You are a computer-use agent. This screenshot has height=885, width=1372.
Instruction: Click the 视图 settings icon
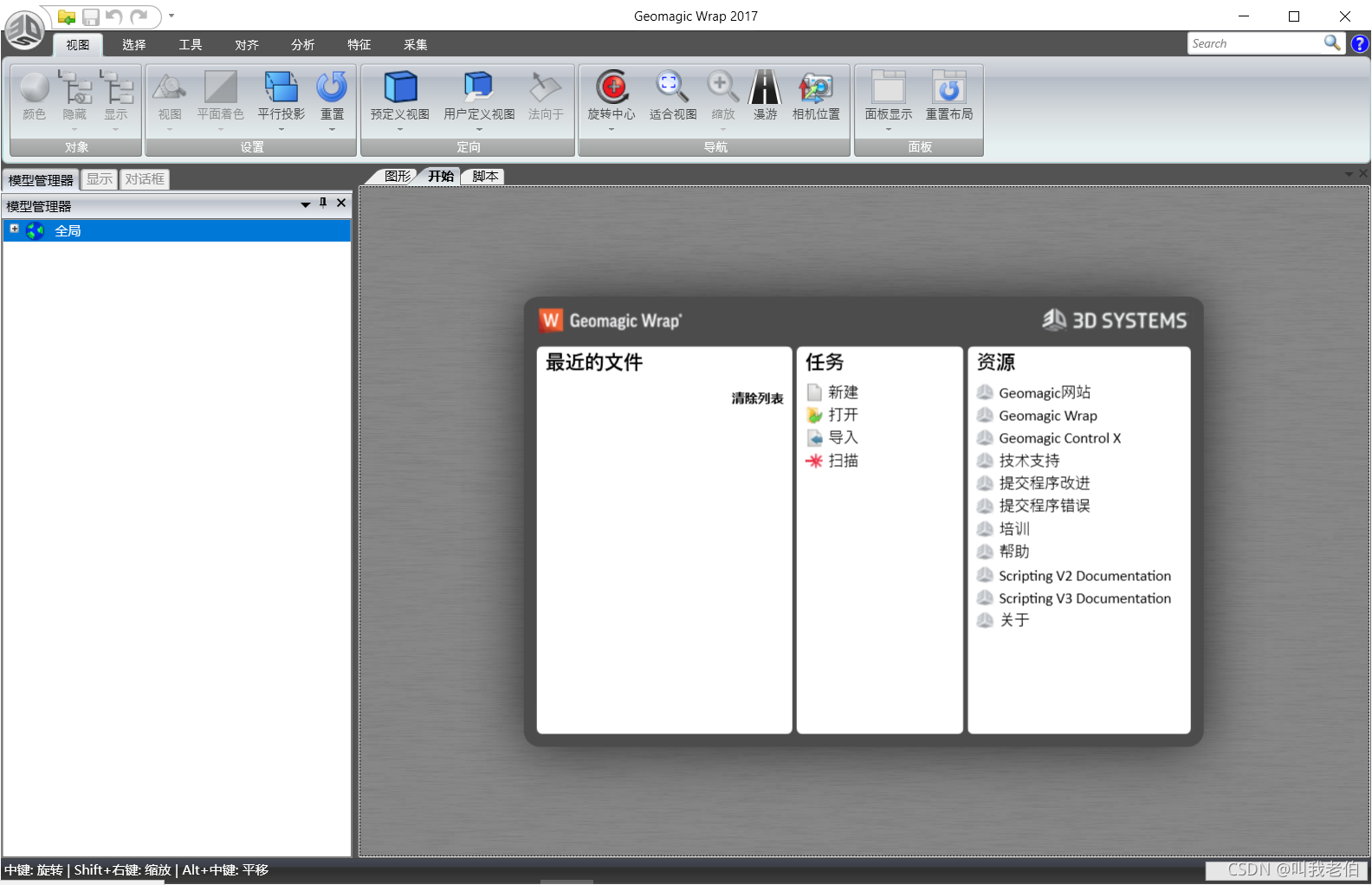click(x=170, y=87)
